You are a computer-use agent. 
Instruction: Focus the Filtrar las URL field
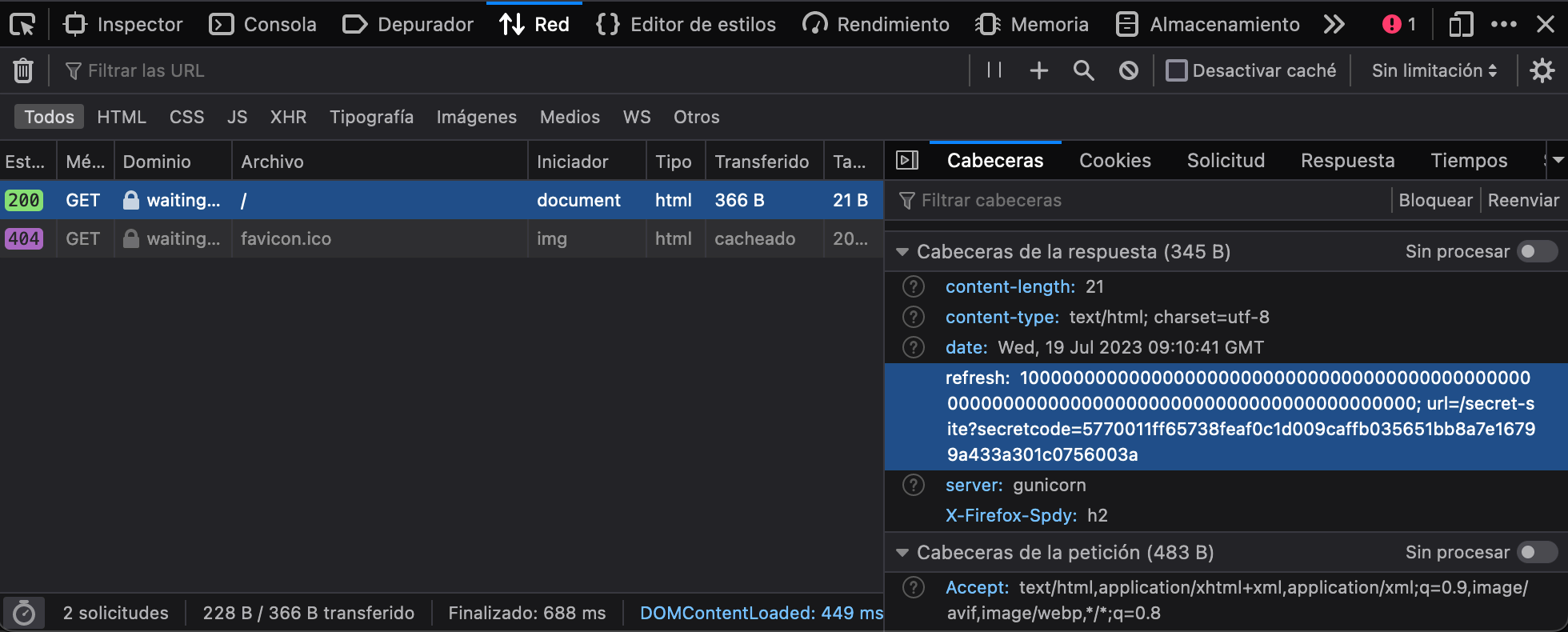tap(512, 70)
